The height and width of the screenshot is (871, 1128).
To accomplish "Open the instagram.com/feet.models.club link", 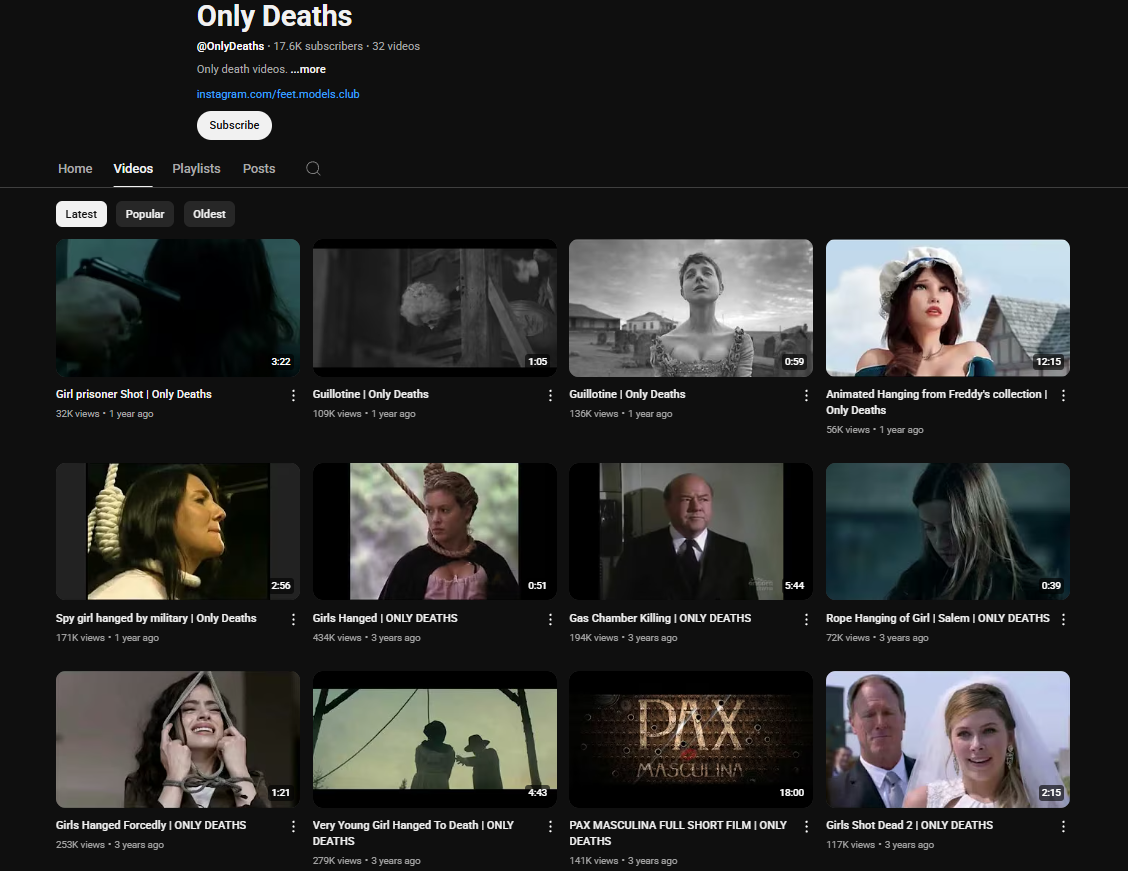I will pos(278,94).
